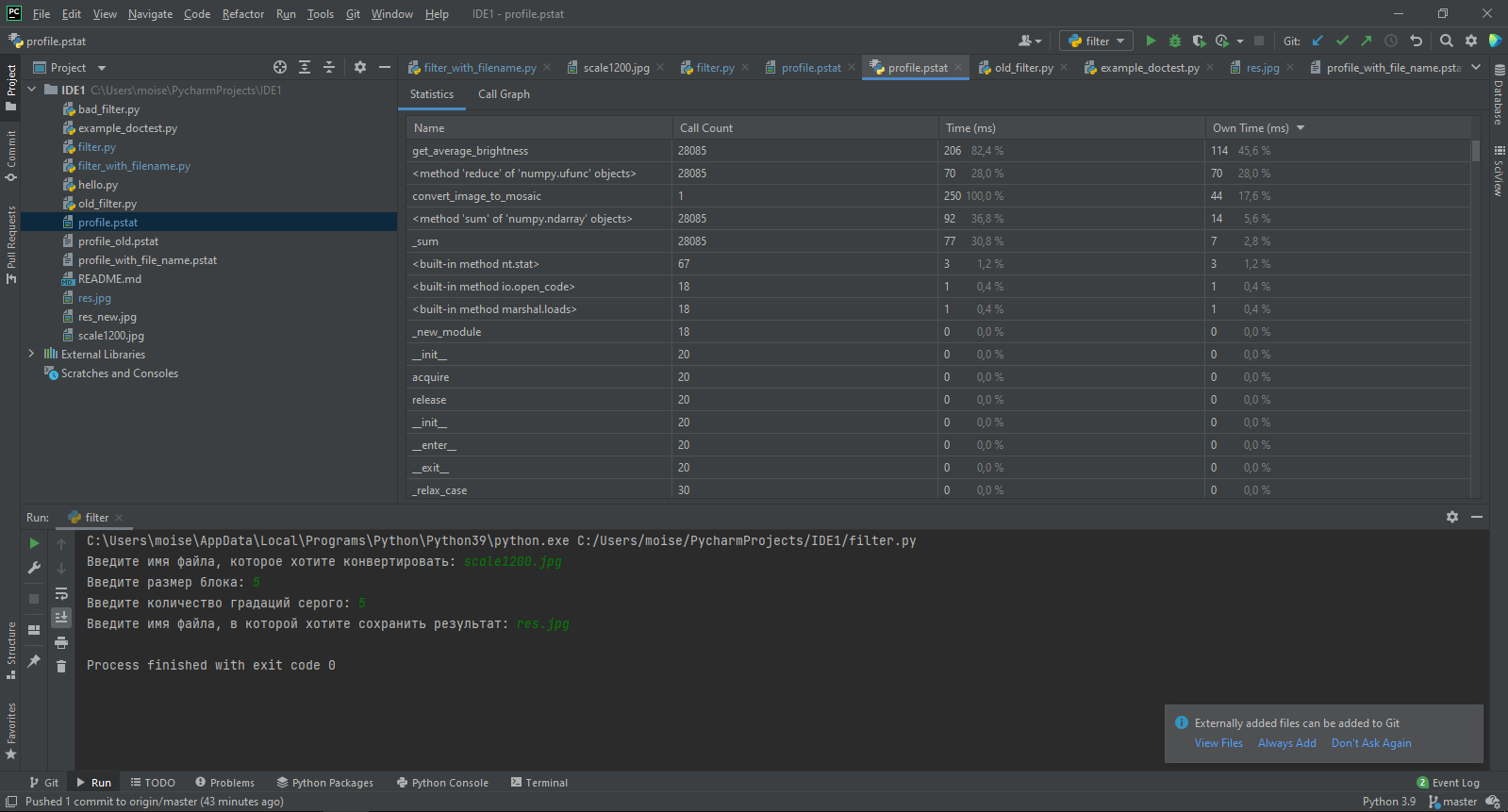Collapse the IDE1 project root folder

pyautogui.click(x=31, y=90)
